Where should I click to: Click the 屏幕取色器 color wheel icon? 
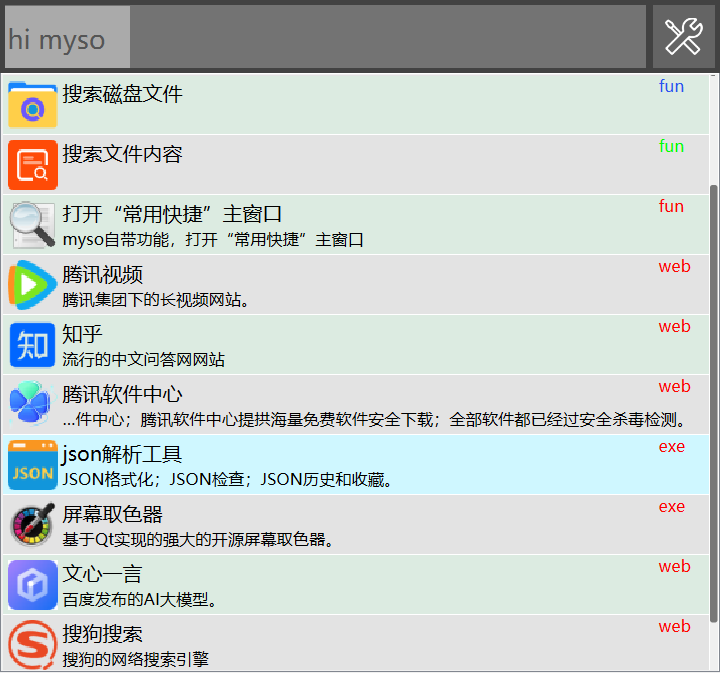33,525
